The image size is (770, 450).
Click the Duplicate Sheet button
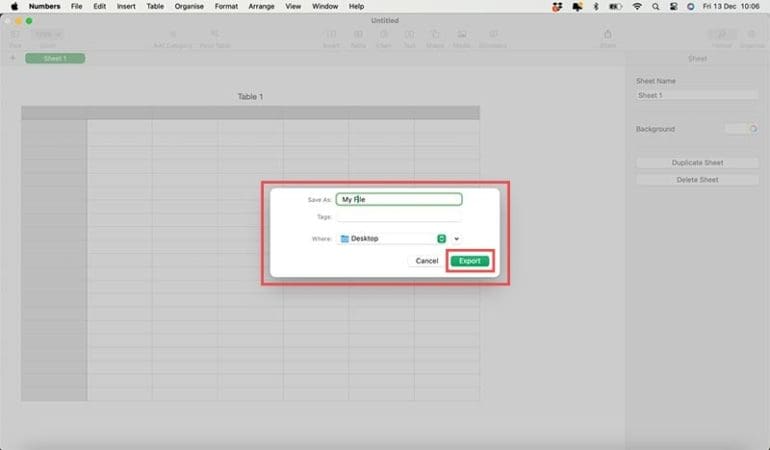(x=697, y=163)
